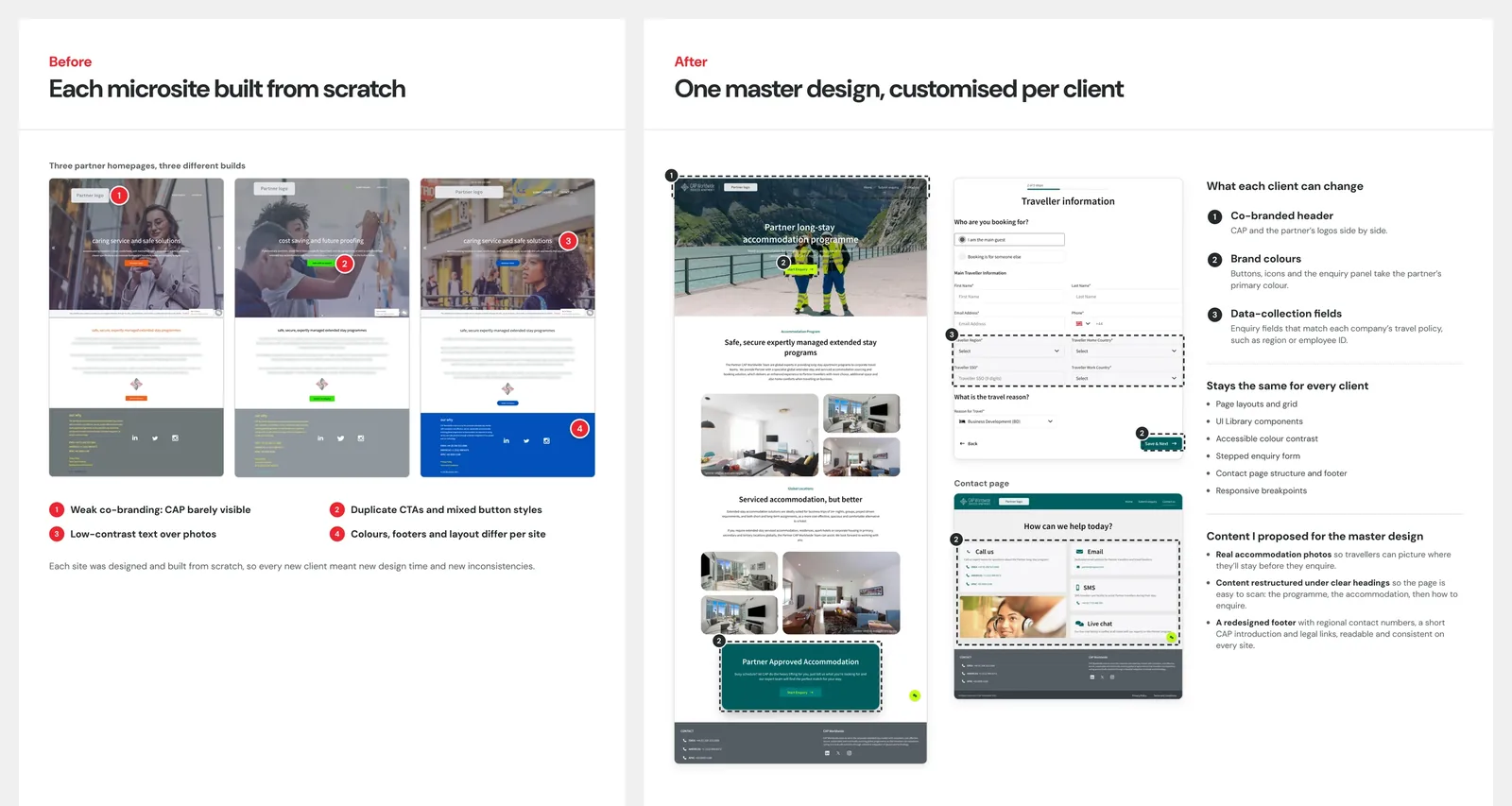Click next-slide arrow on the orange-button Before homepage
The width and height of the screenshot is (1512, 806).
pos(218,248)
